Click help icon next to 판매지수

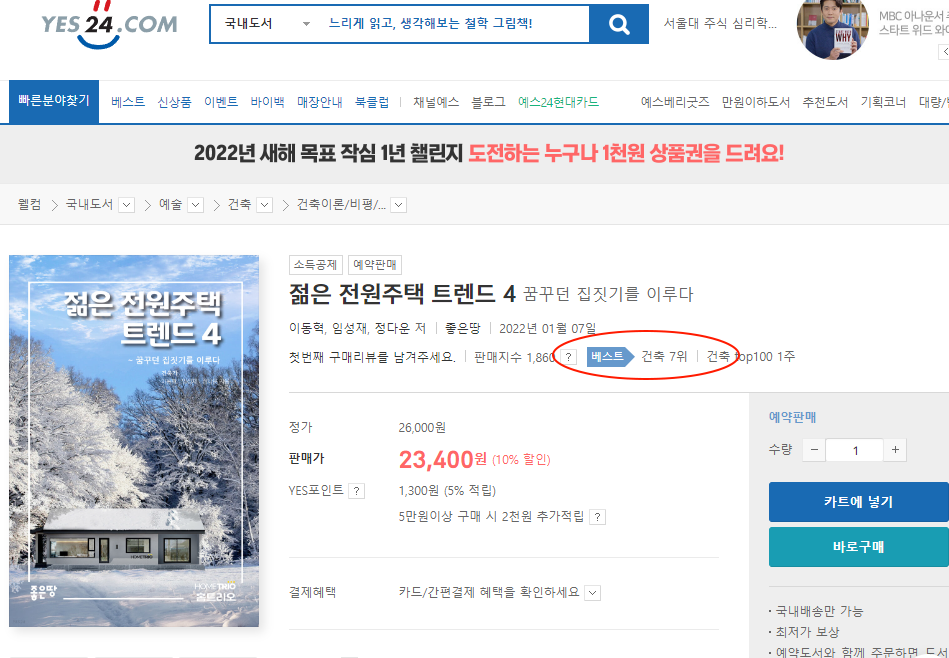(568, 357)
